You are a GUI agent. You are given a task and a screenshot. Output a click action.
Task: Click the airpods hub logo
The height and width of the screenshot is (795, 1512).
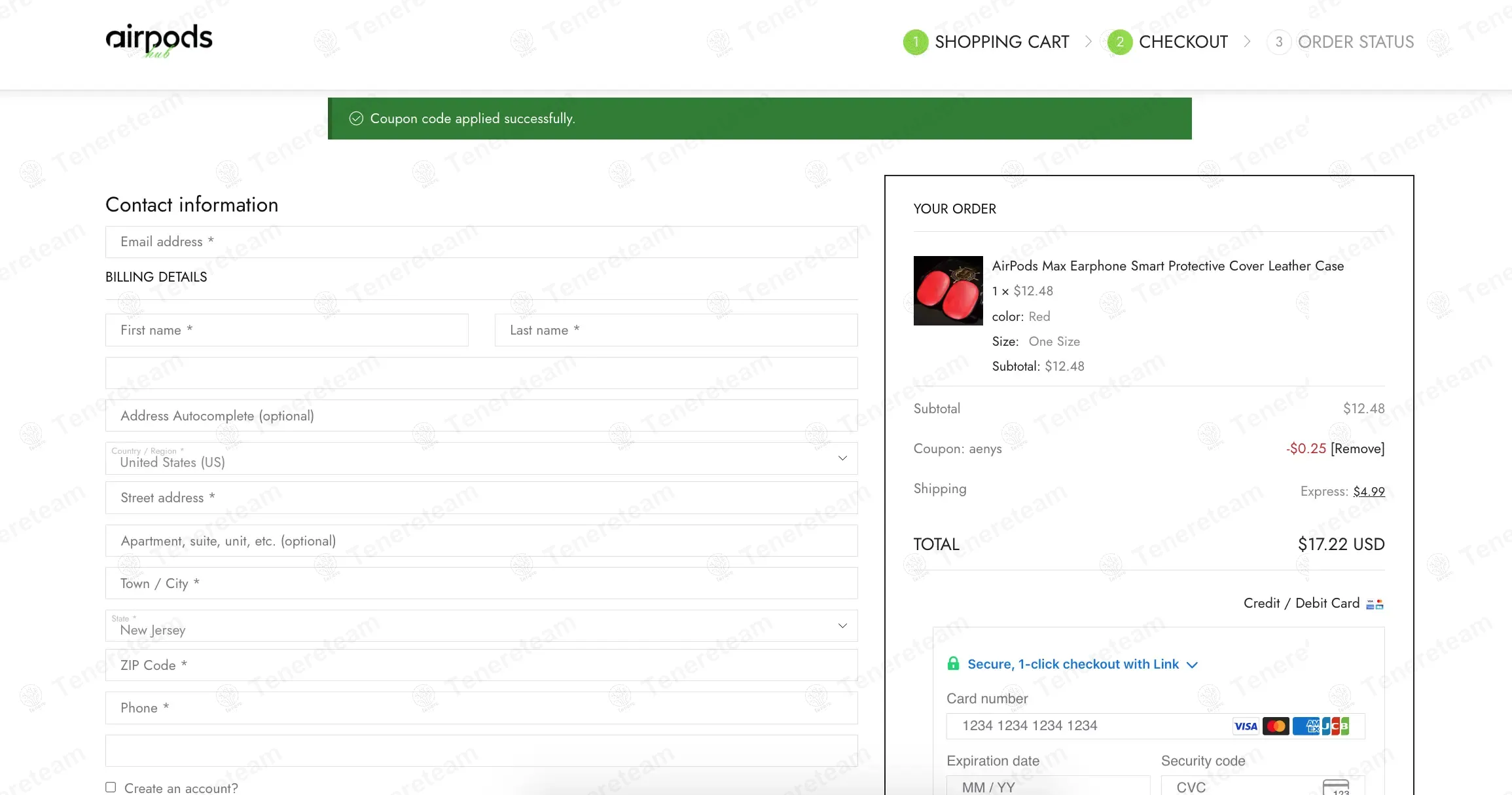pyautogui.click(x=159, y=41)
